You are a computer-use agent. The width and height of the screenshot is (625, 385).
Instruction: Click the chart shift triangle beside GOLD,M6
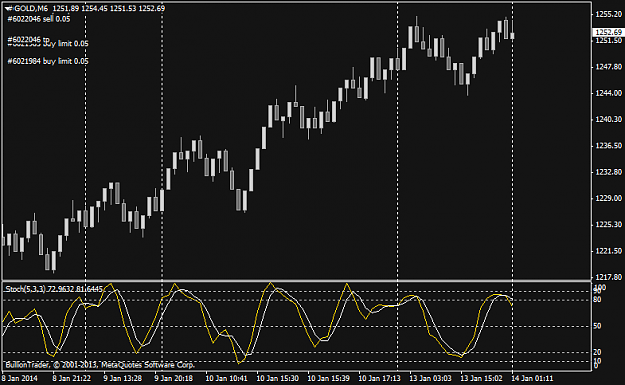click(8, 8)
